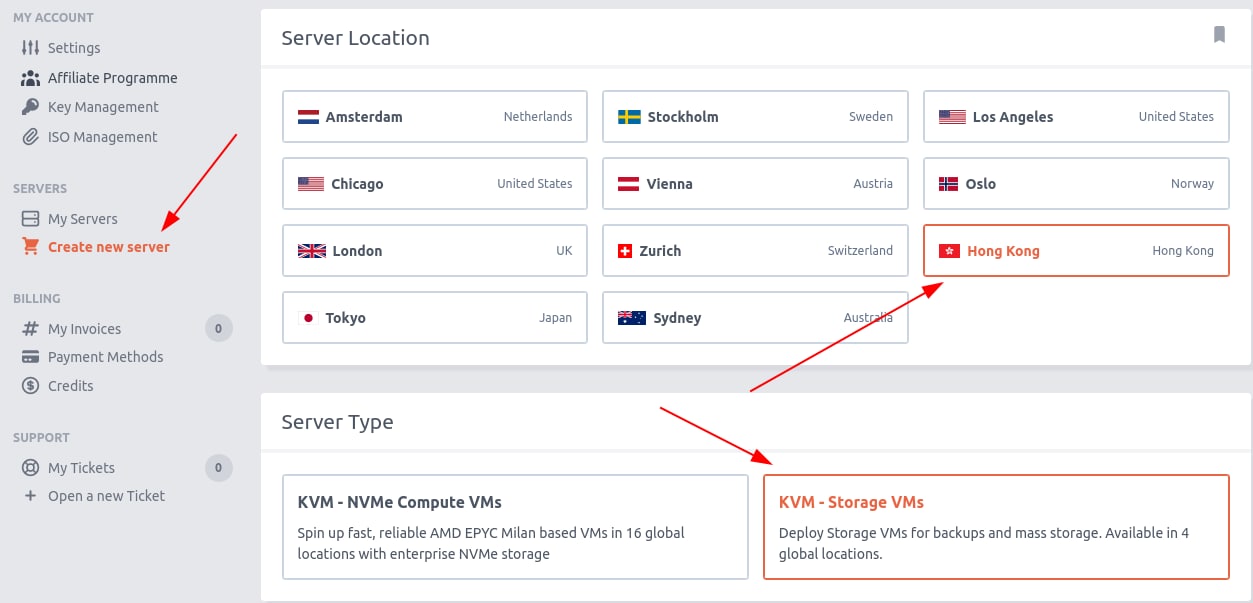Select the Zurich, Switzerland location
Image resolution: width=1253 pixels, height=603 pixels.
click(755, 251)
